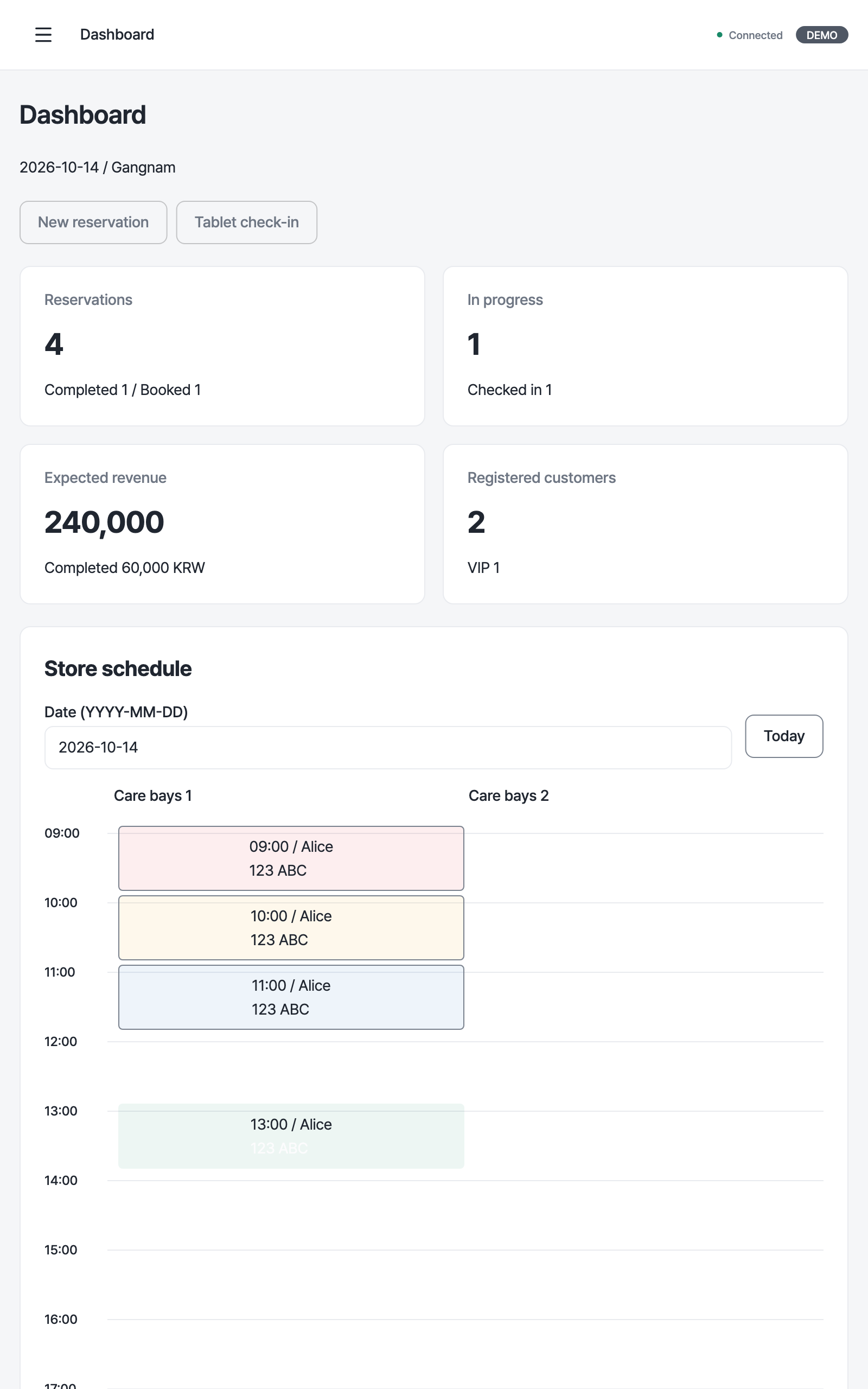868x1389 pixels.
Task: Open the Expected revenue card
Action: click(x=222, y=524)
